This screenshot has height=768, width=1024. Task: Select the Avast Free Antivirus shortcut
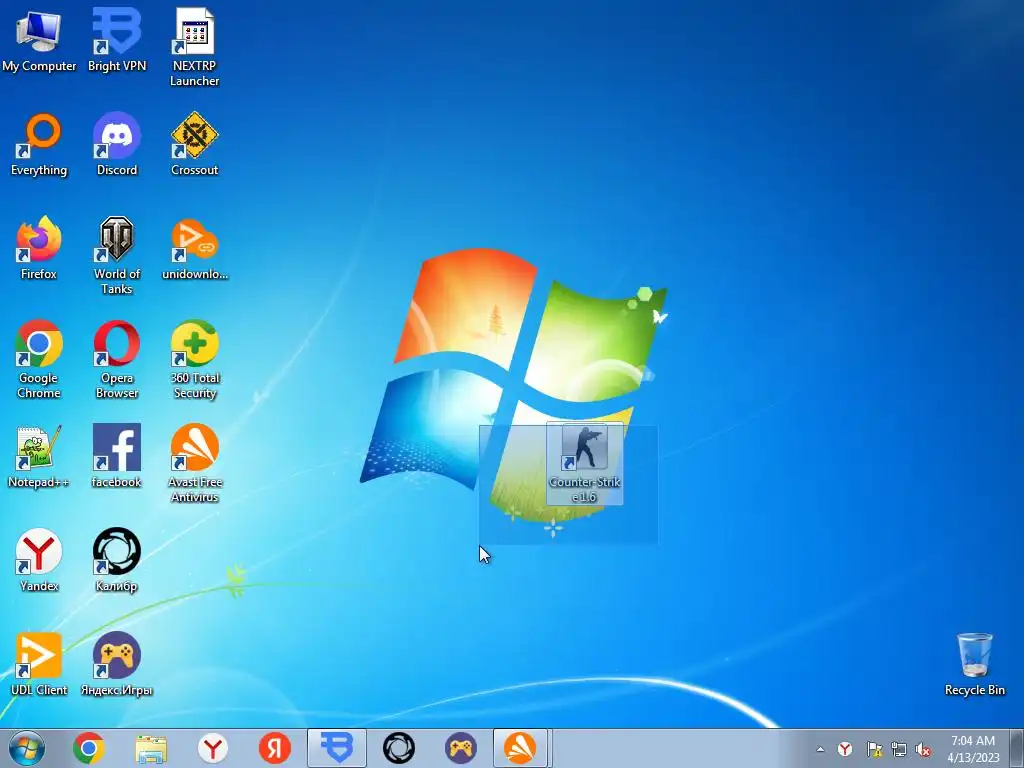(195, 464)
